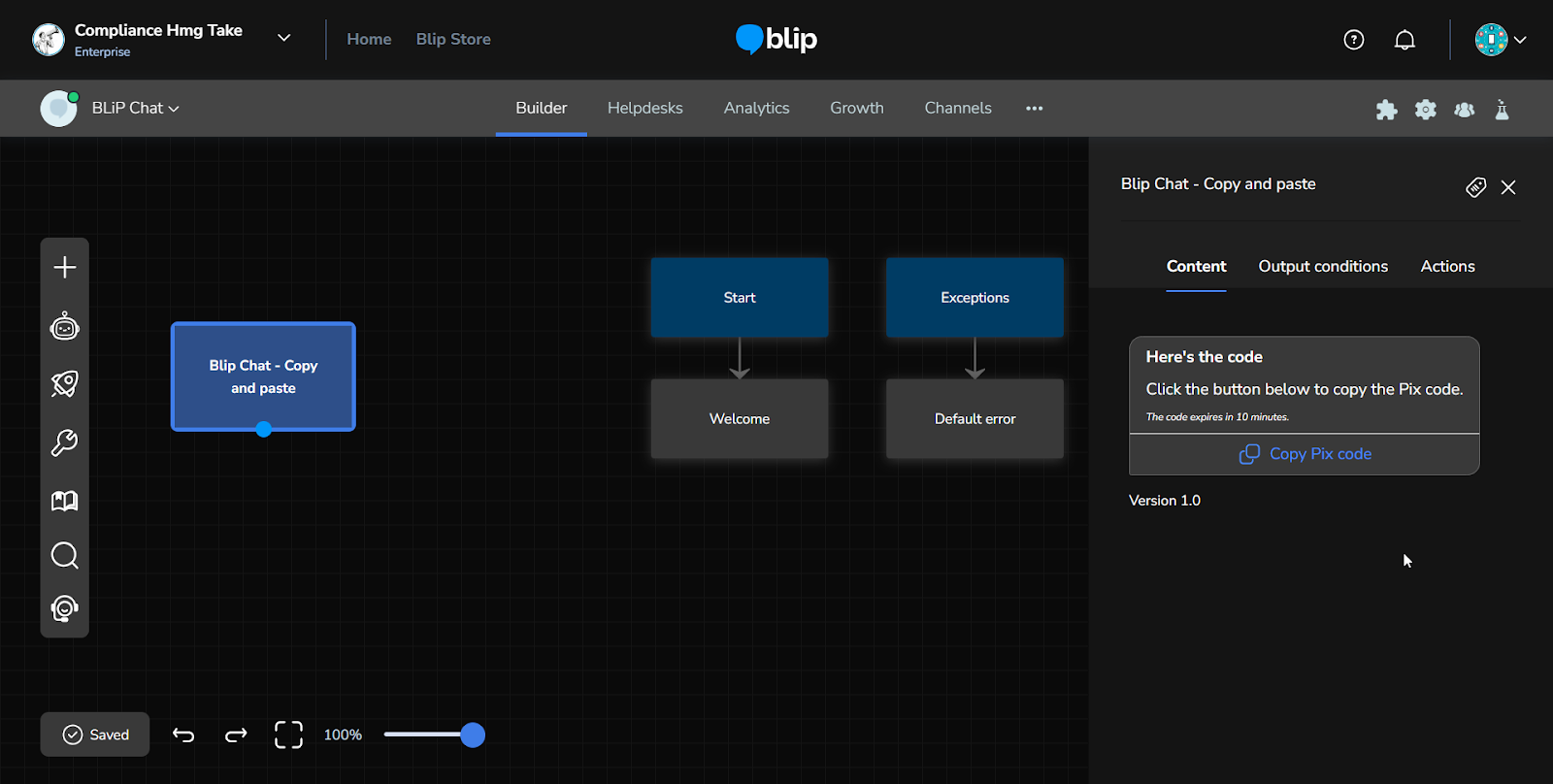The height and width of the screenshot is (784, 1553).
Task: Click the zoom slider handle
Action: pyautogui.click(x=473, y=735)
